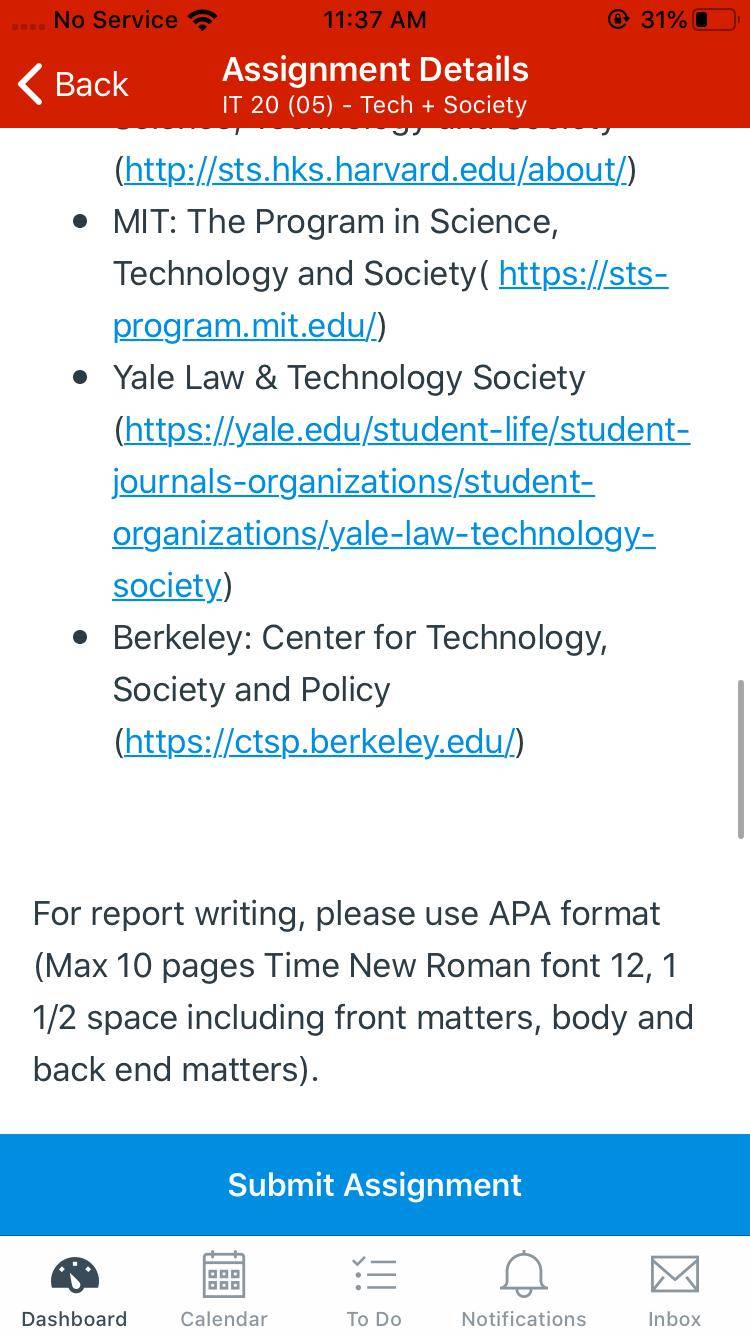Tap the Wi-Fi icon in status bar
The width and height of the screenshot is (750, 1334).
(x=204, y=19)
